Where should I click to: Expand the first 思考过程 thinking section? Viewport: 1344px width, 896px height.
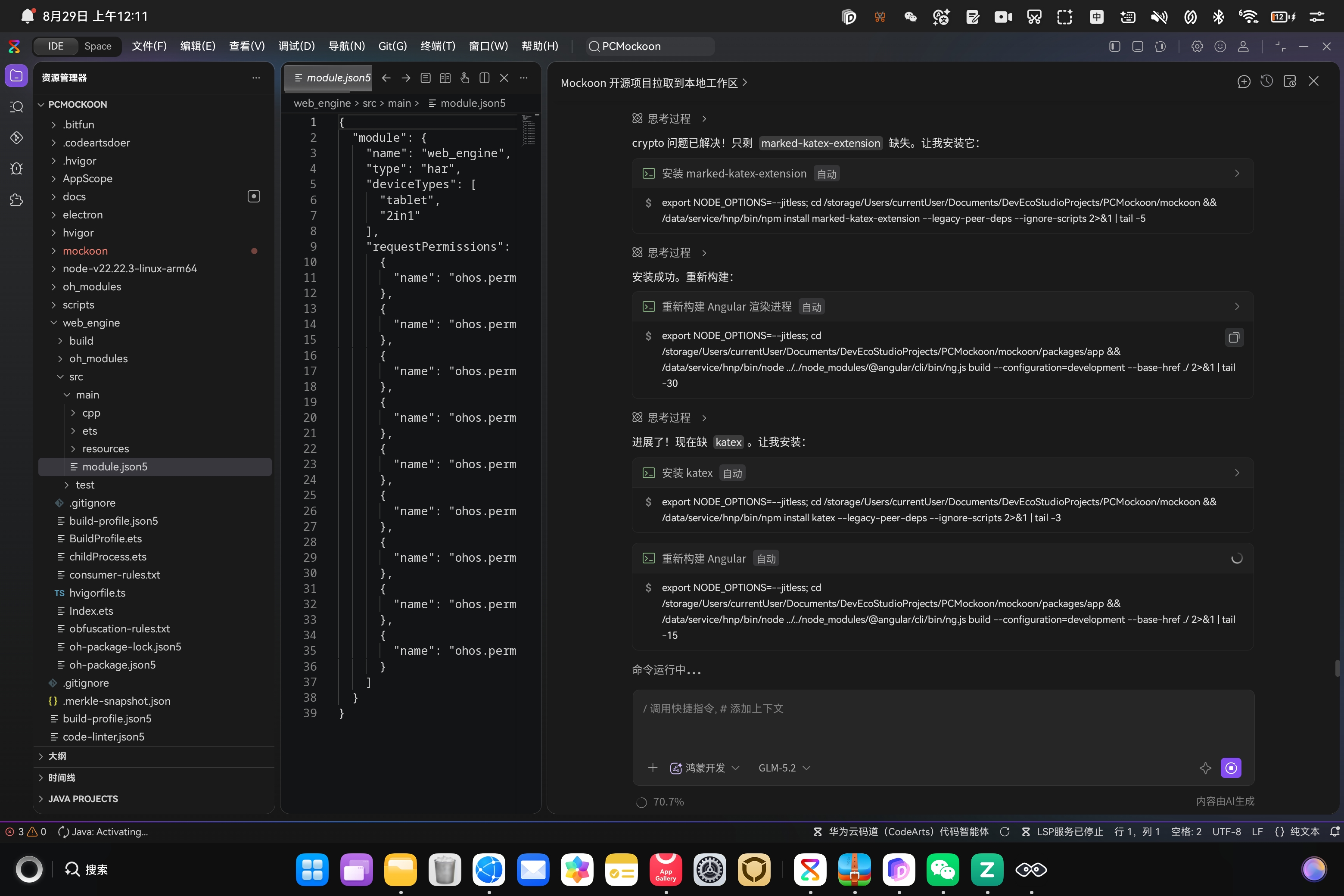point(670,119)
